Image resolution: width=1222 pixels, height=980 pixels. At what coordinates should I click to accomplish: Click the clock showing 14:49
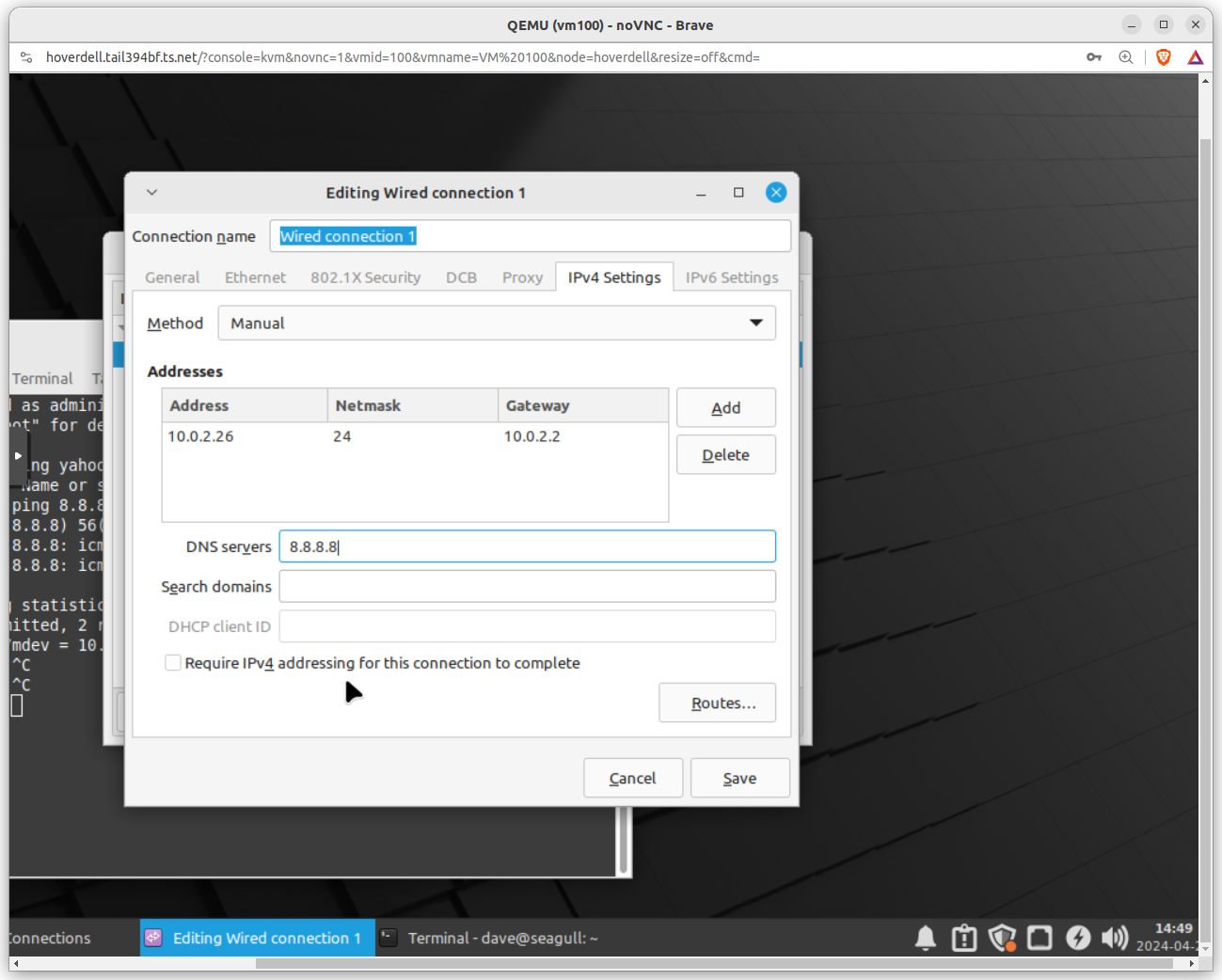(x=1174, y=928)
